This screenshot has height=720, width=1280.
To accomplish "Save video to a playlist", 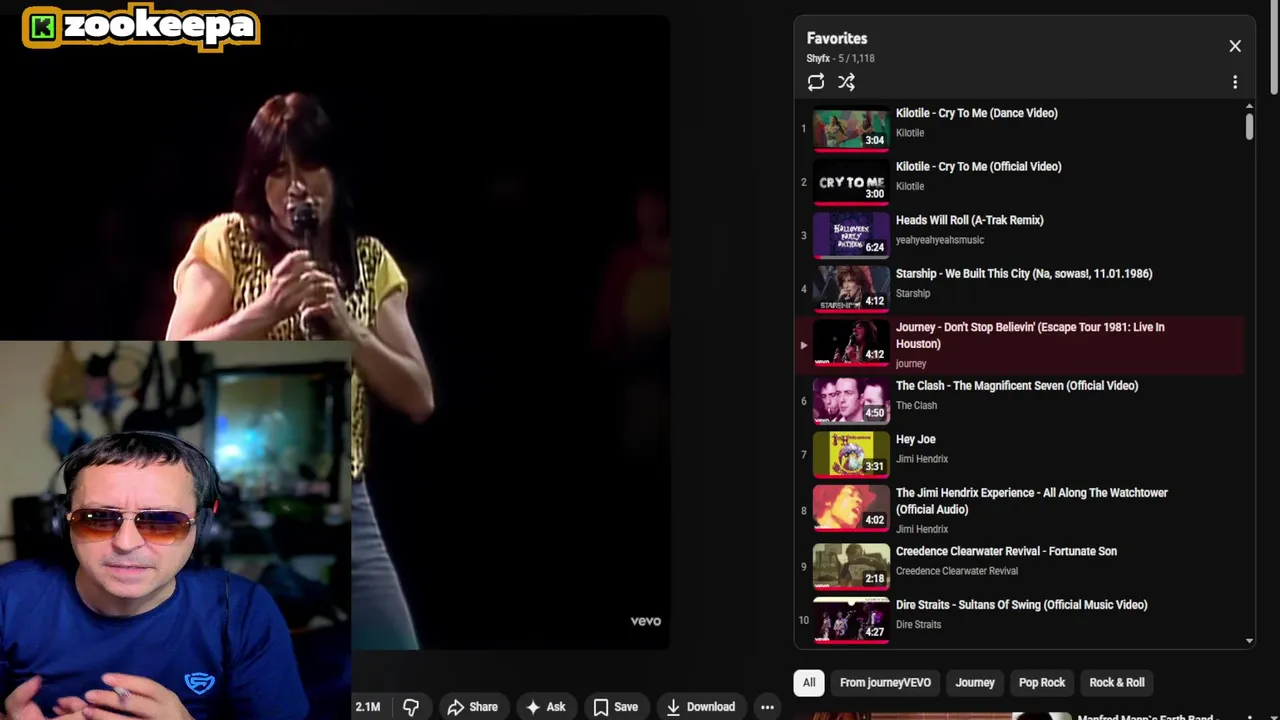I will click(x=616, y=707).
